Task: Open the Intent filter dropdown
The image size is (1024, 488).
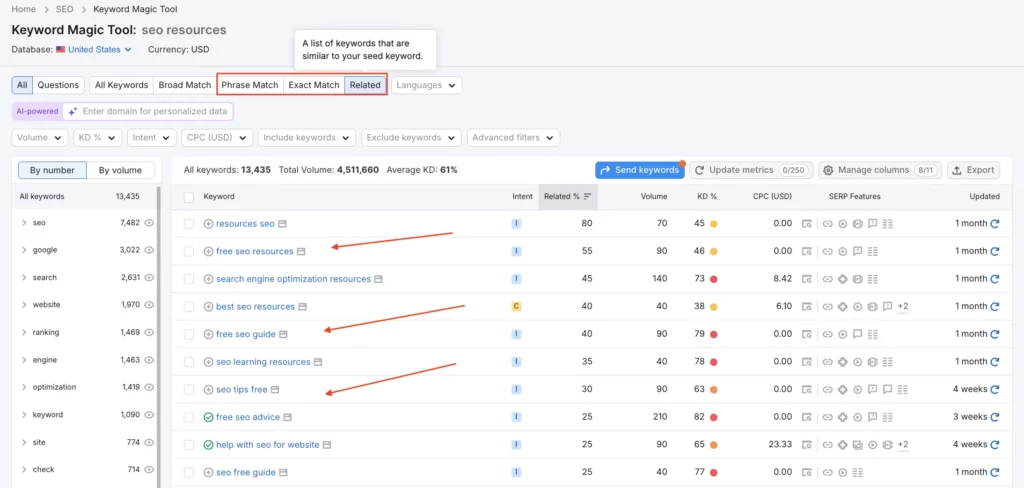Action: coord(152,138)
